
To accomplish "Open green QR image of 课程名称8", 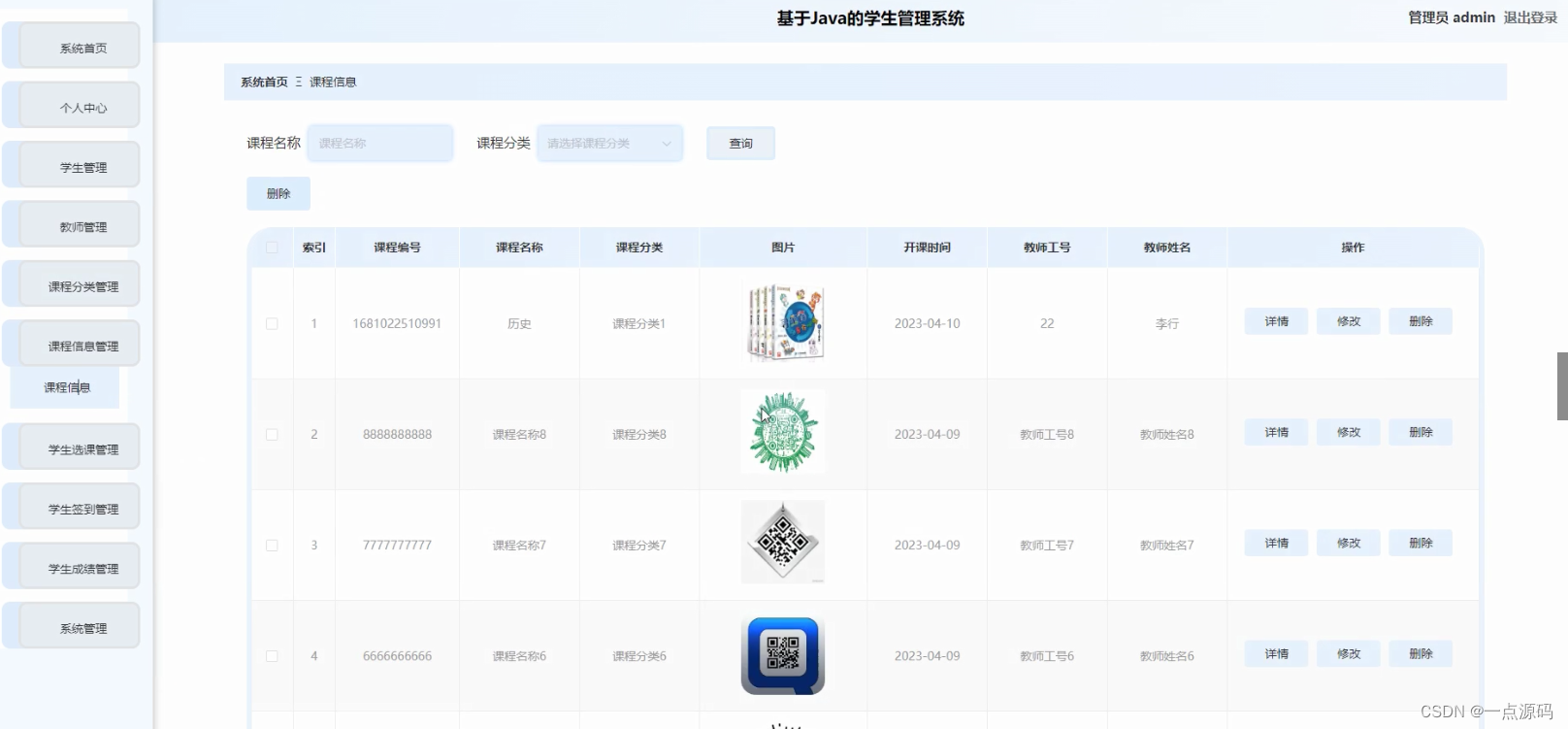I will 783,432.
